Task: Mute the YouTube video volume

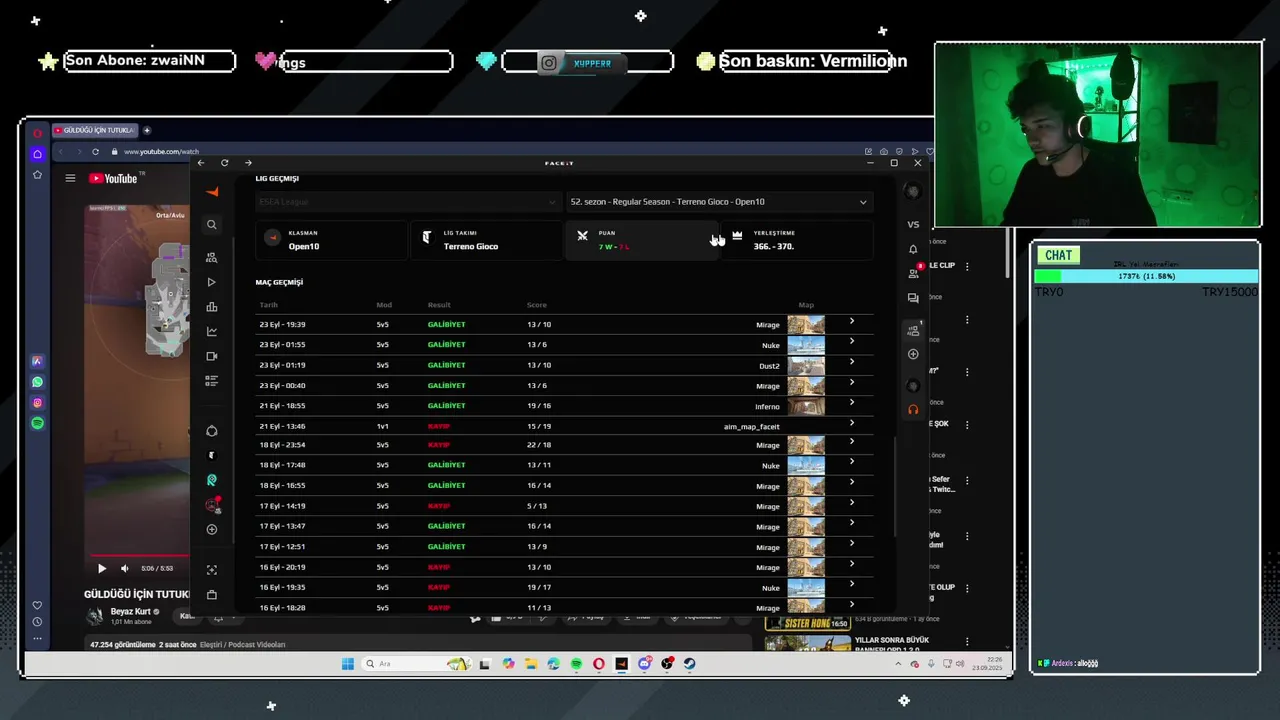Action: (x=124, y=568)
